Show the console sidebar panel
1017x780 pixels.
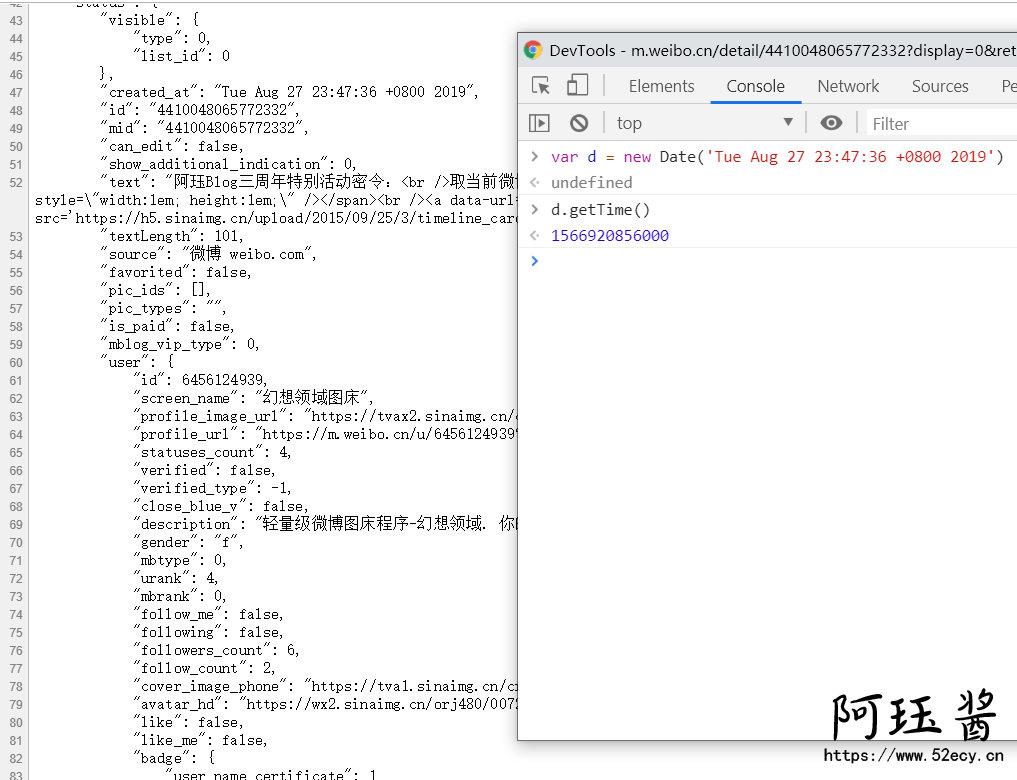click(x=539, y=123)
